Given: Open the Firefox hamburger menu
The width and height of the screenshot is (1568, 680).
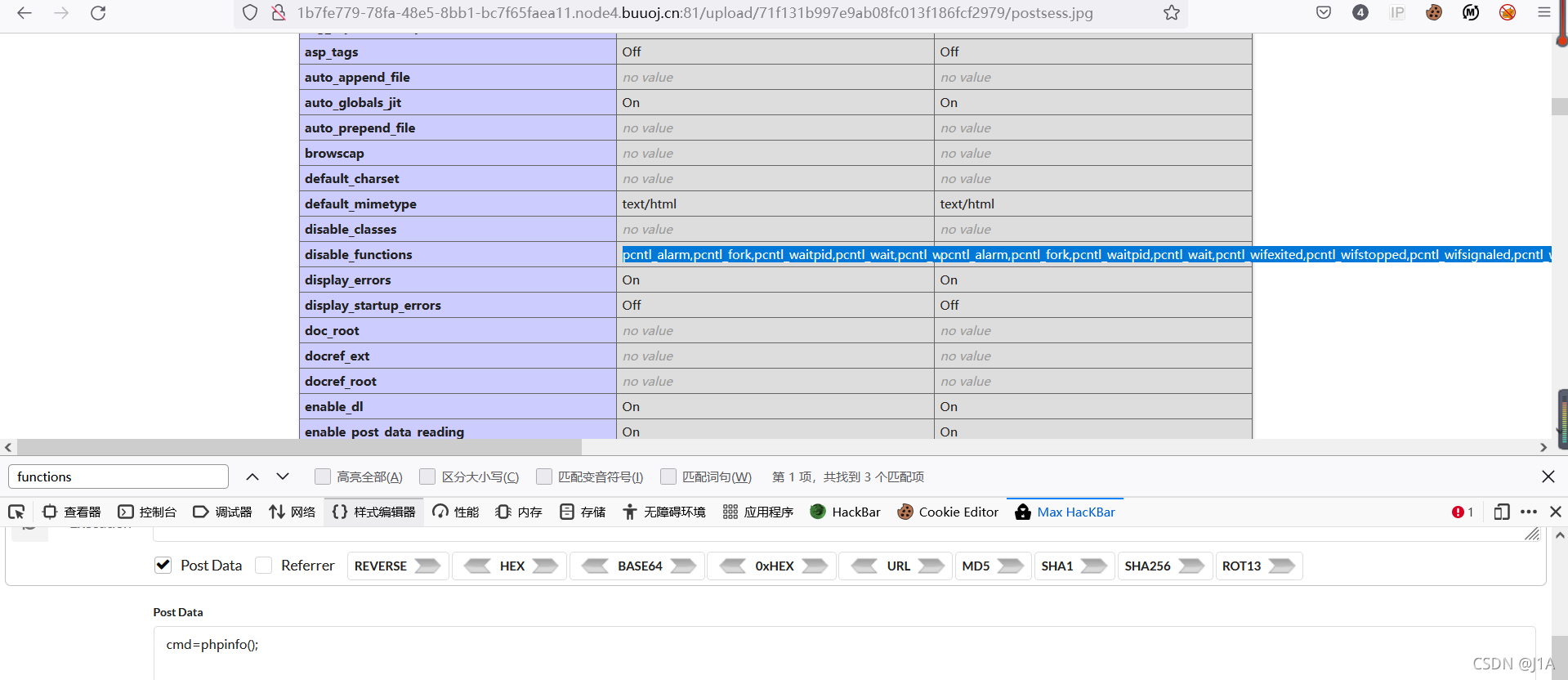Looking at the screenshot, I should pyautogui.click(x=1544, y=12).
